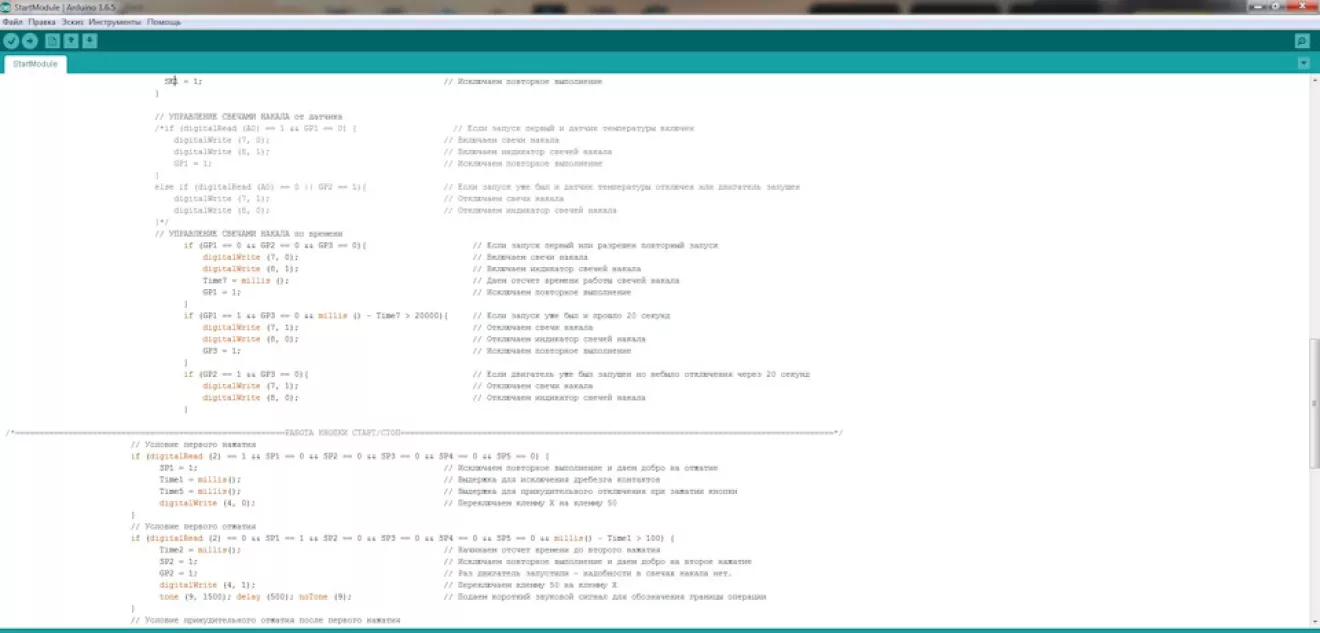This screenshot has height=633, width=1320.
Task: Open the Файл menu
Action: click(x=12, y=21)
